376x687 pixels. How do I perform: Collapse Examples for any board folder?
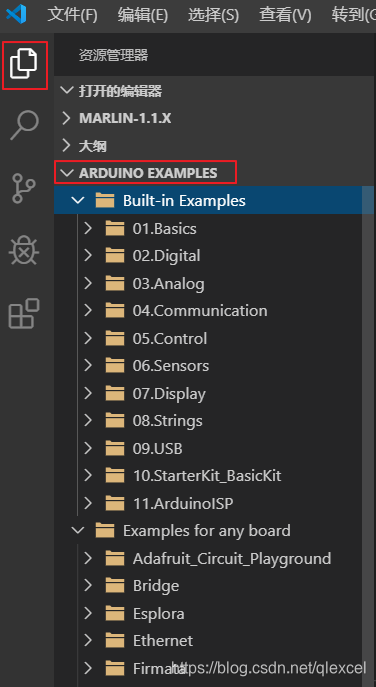click(78, 531)
